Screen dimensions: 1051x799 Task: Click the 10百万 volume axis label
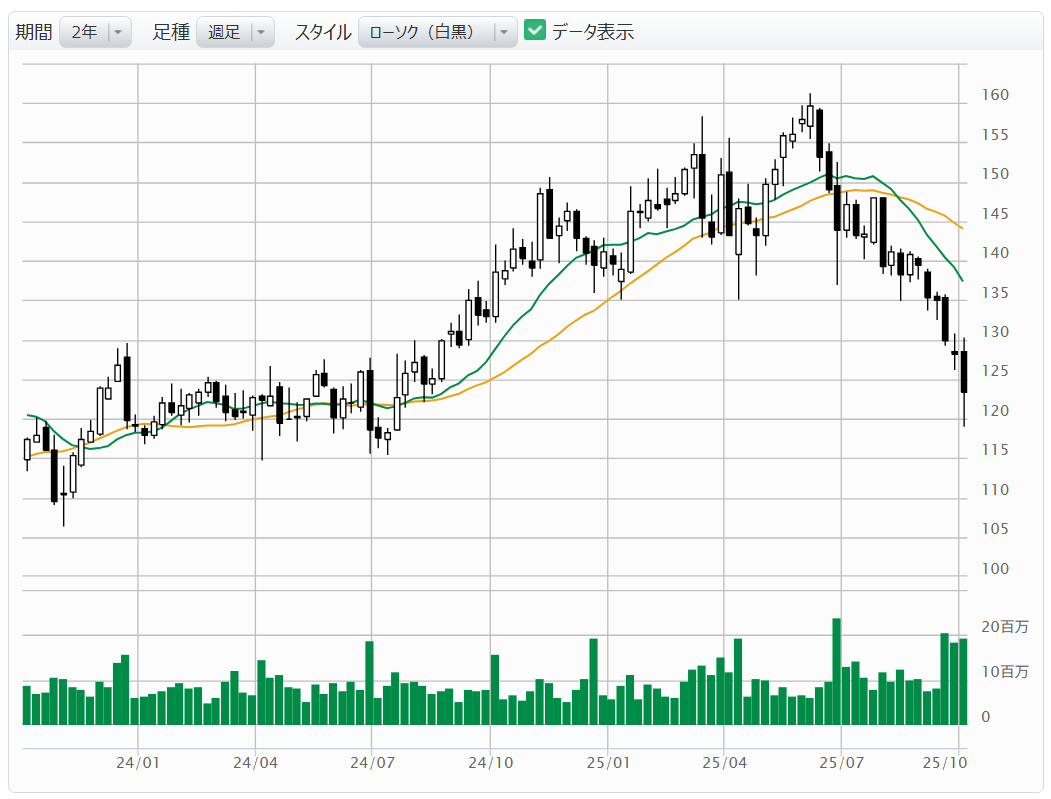point(1004,671)
